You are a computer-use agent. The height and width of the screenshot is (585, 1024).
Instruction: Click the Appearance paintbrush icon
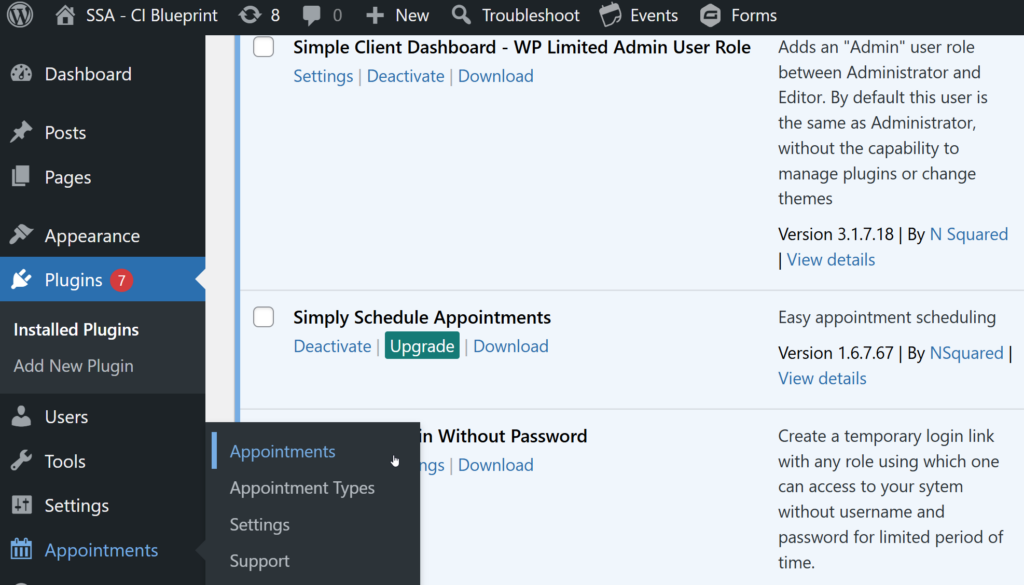(x=21, y=234)
